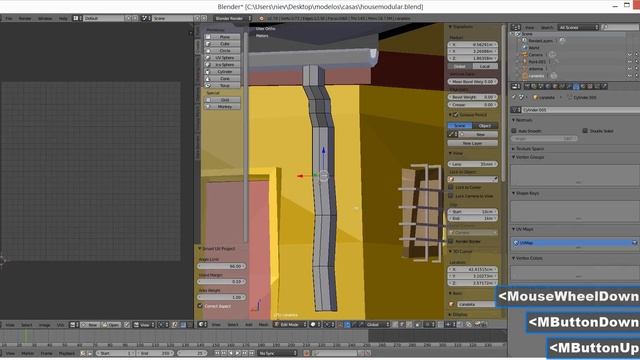Jump to the start frame in timeline
640x360 pixels.
coord(217,353)
